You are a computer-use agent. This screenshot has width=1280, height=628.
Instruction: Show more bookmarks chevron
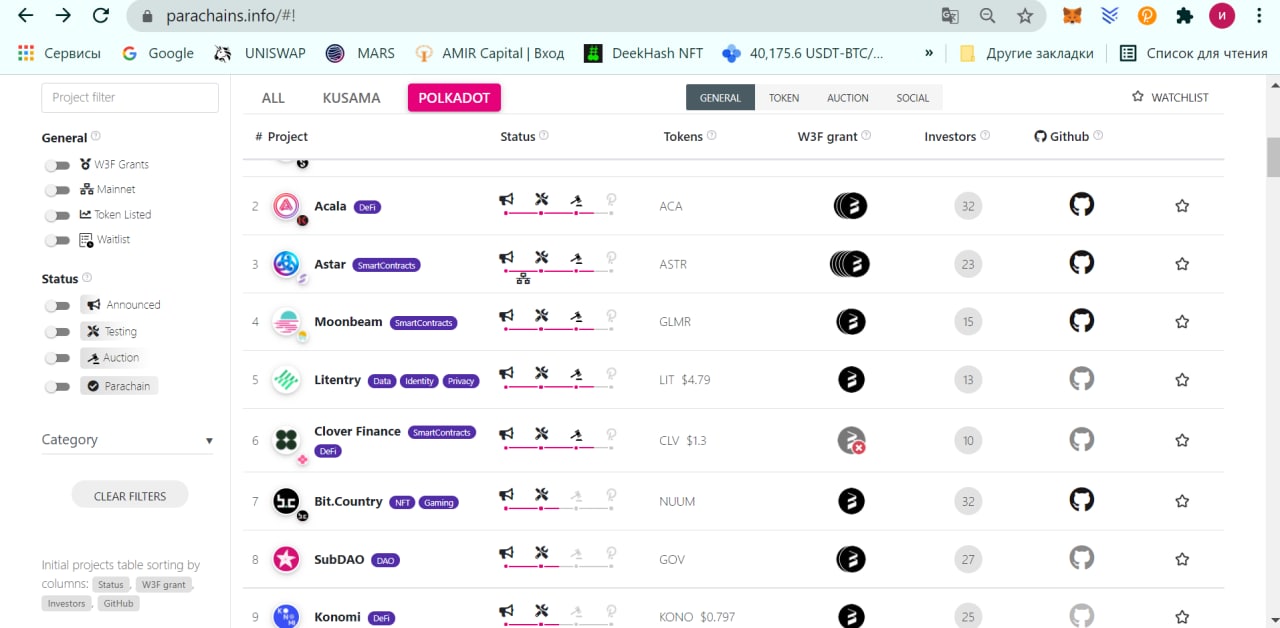[929, 53]
